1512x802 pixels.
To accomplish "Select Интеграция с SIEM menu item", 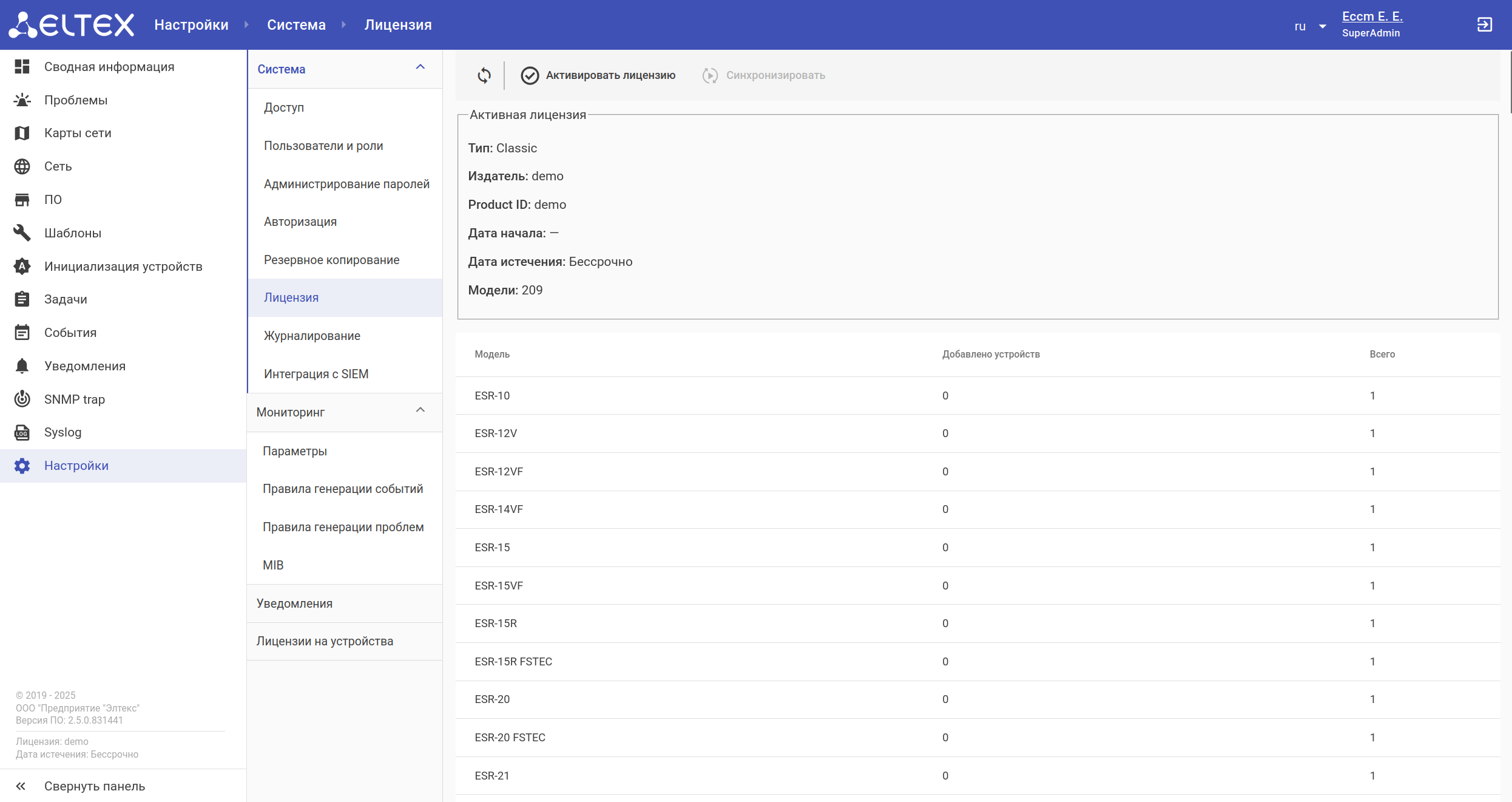I will coord(316,374).
